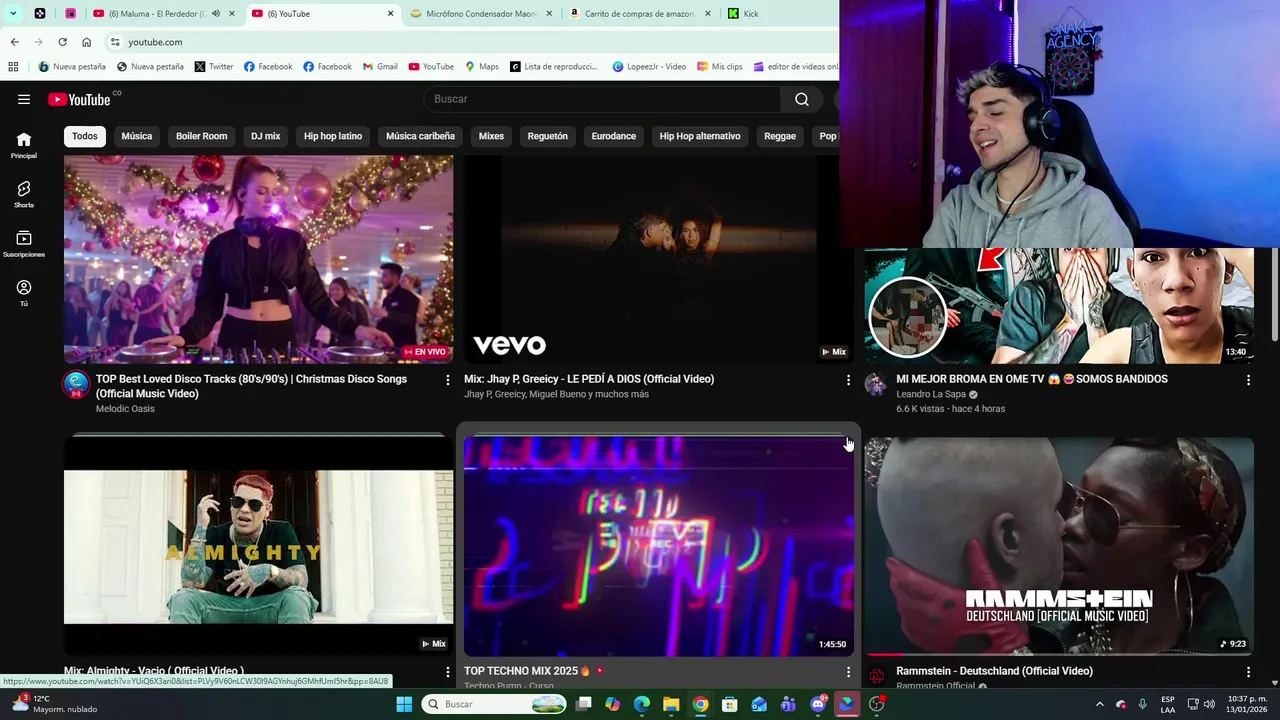
Task: Select the Hip hop latino chip
Action: 333,136
